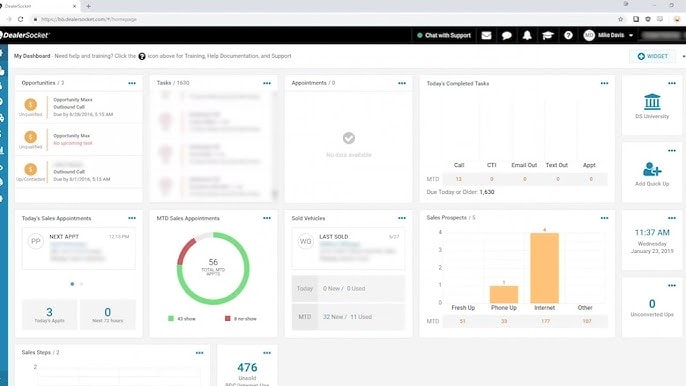The width and height of the screenshot is (686, 386).
Task: Click MTD Internet count 177
Action: tap(545, 321)
